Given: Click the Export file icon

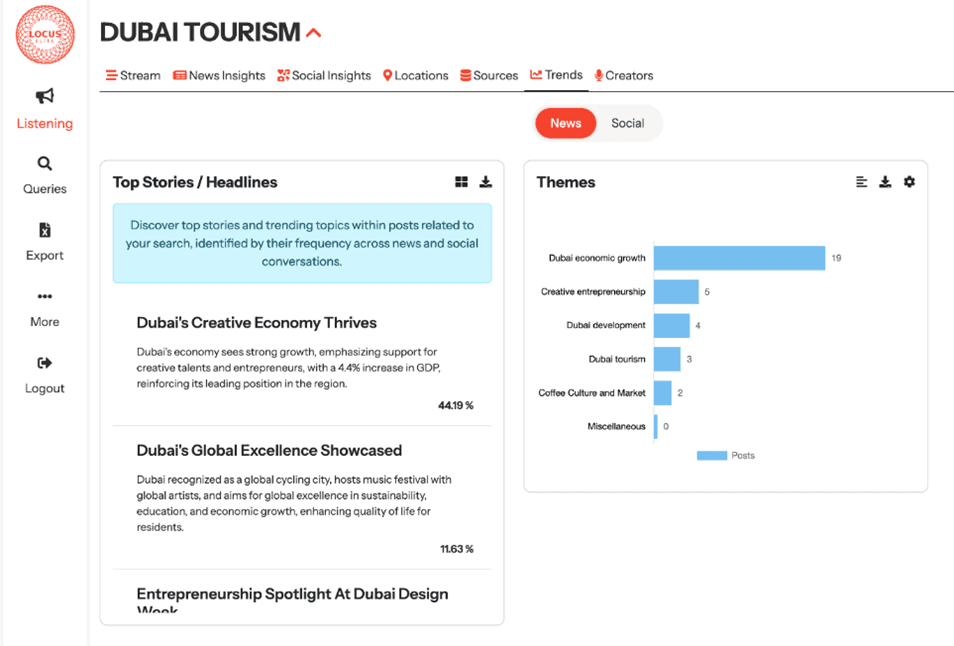Looking at the screenshot, I should [x=44, y=231].
